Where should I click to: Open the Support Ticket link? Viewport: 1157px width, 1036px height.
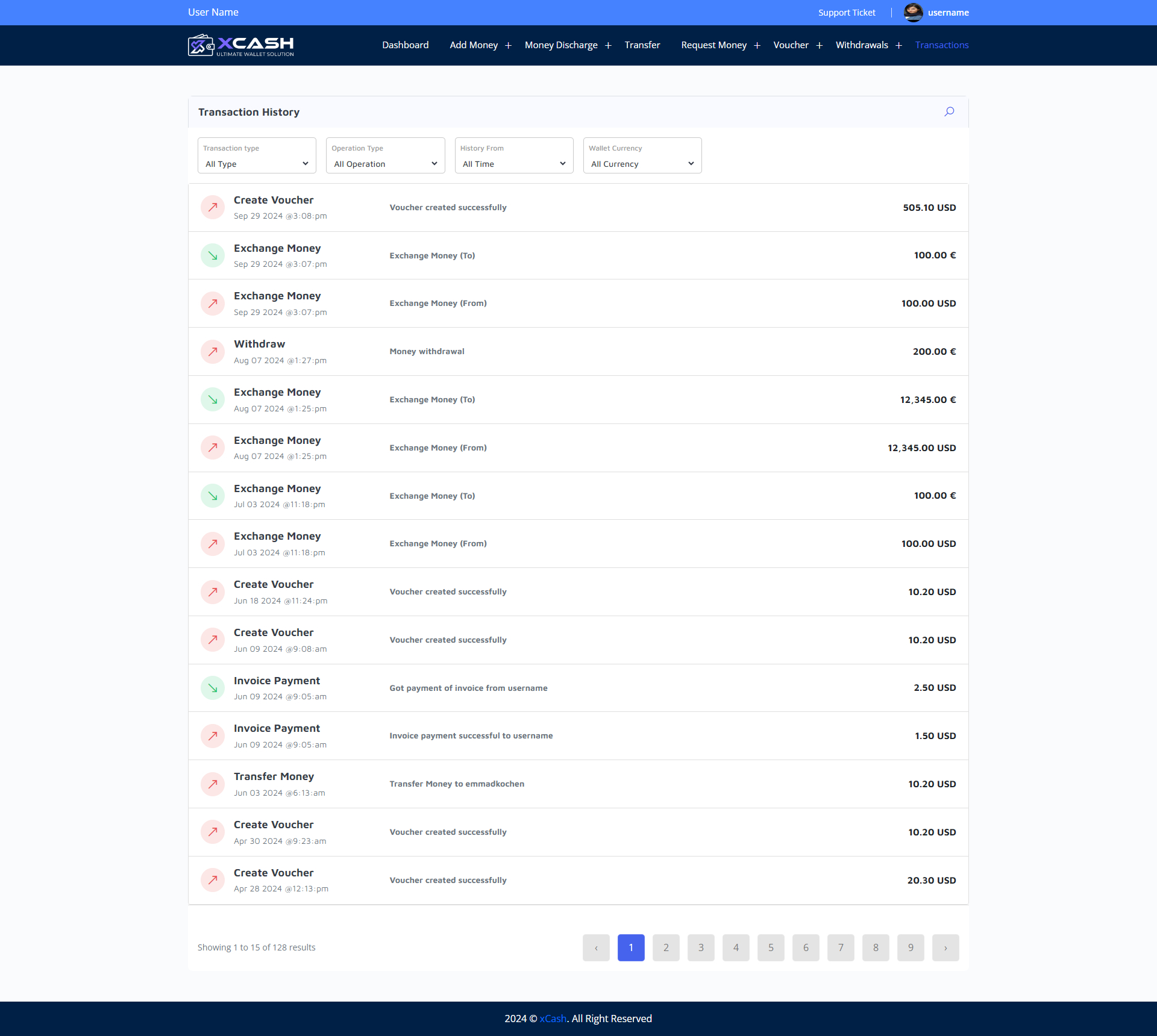tap(846, 13)
